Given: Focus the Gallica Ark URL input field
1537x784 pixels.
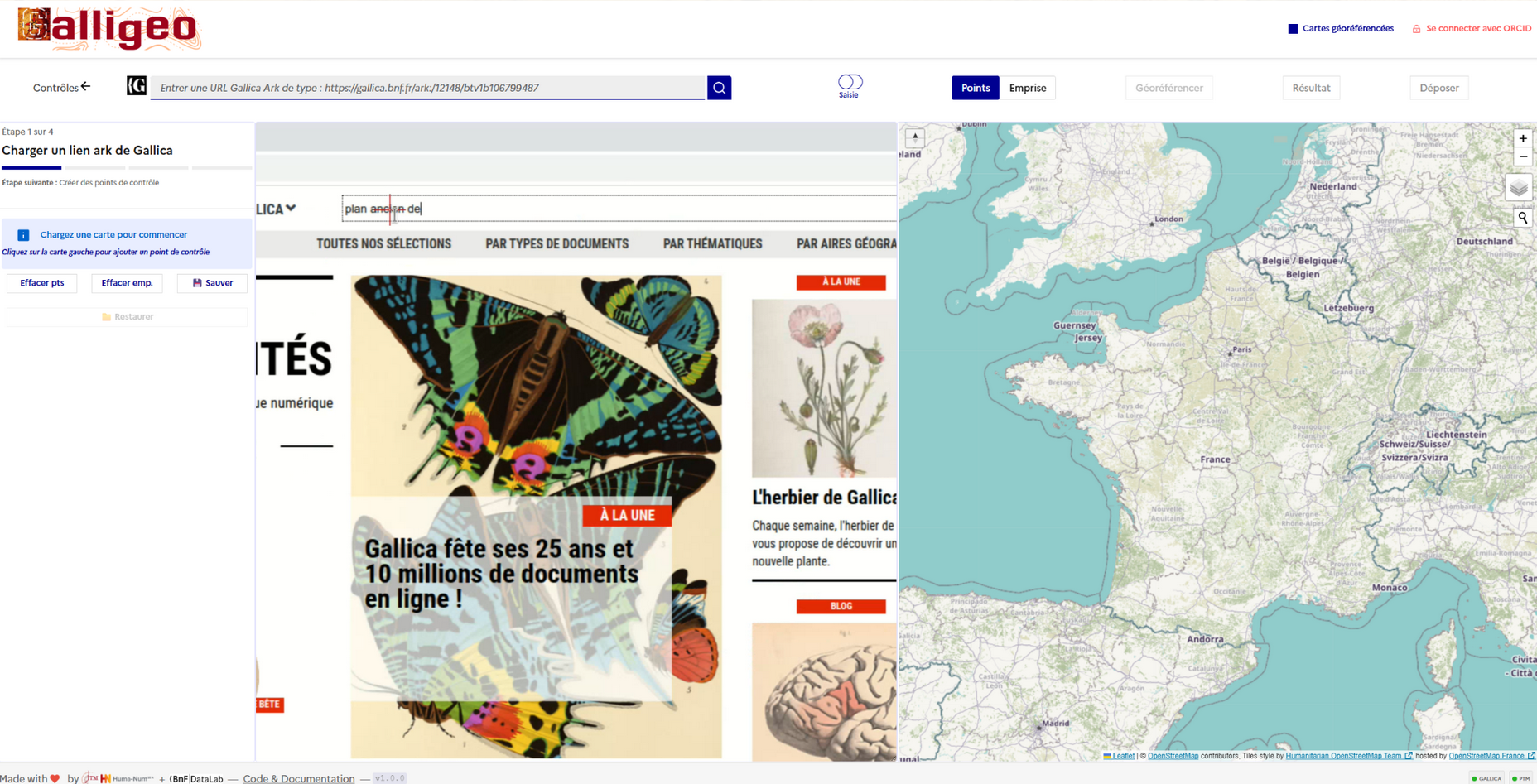Looking at the screenshot, I should [x=427, y=88].
